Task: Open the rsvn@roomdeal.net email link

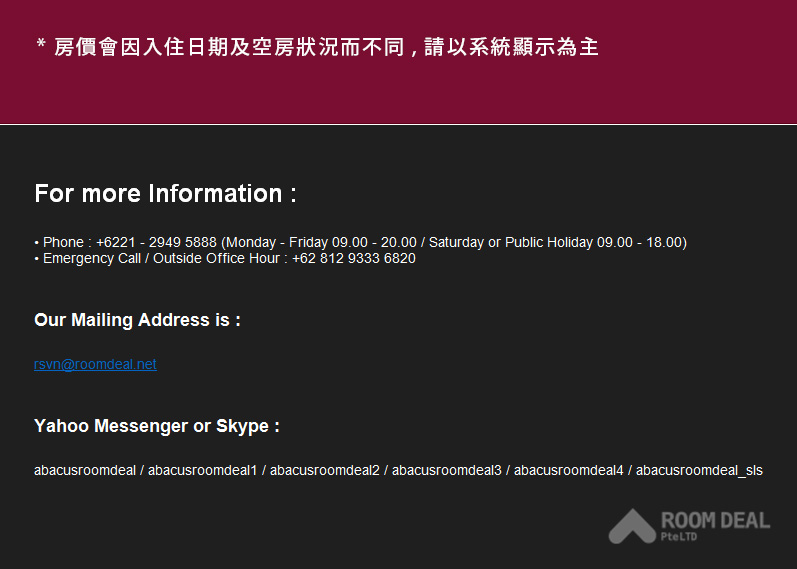Action: coord(95,364)
